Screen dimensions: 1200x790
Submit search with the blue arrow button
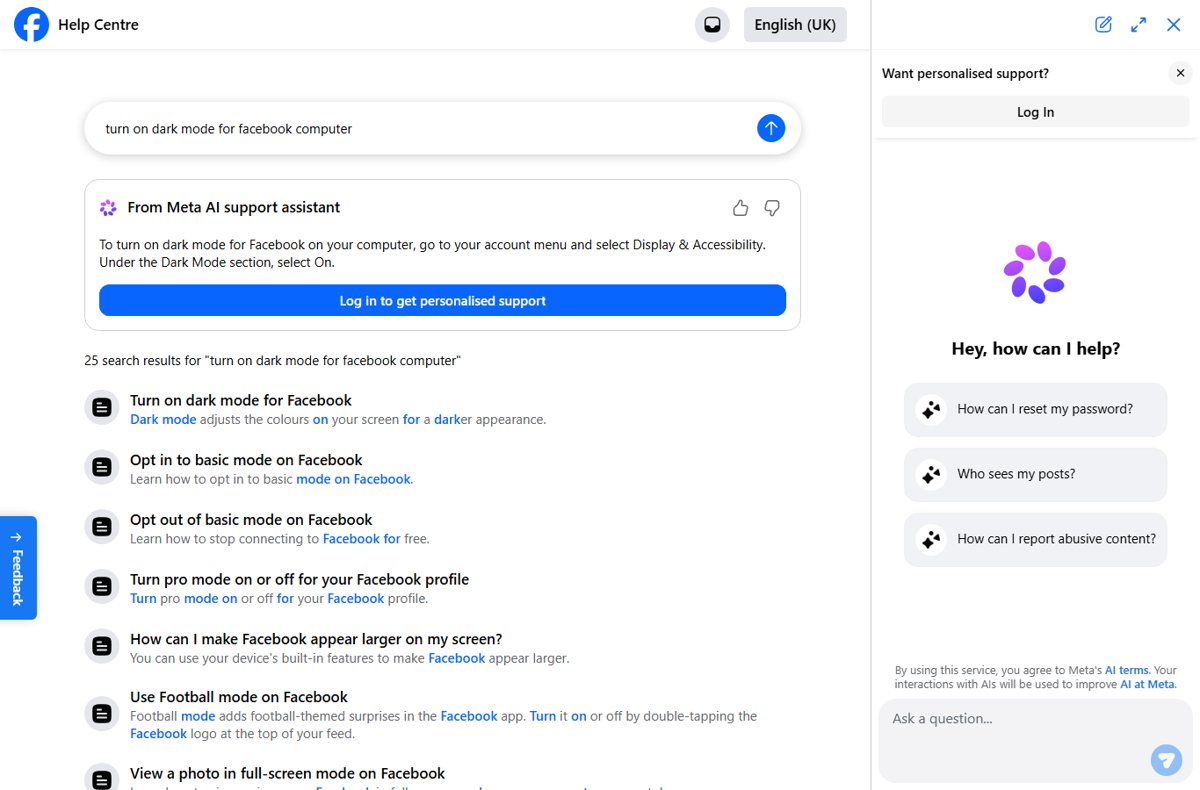pyautogui.click(x=771, y=128)
